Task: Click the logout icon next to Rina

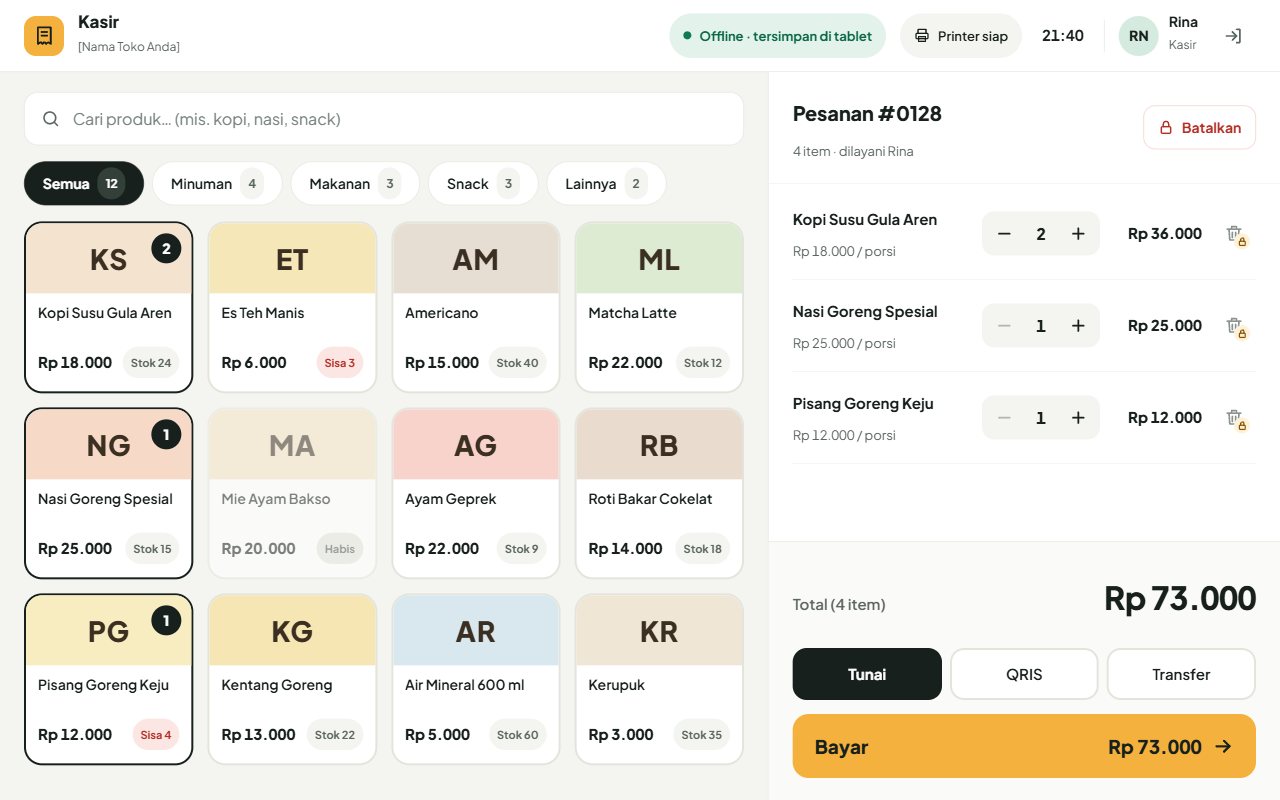Action: coord(1233,36)
